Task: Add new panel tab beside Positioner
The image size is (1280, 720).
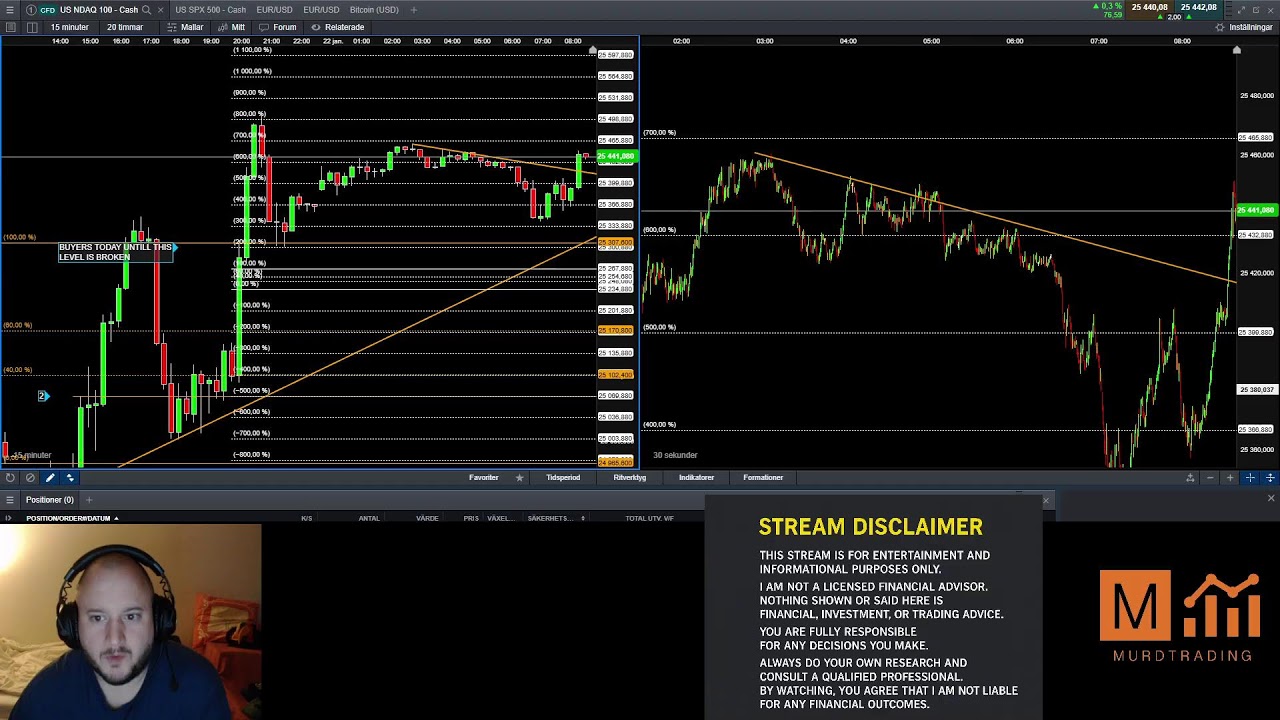Action: click(88, 500)
